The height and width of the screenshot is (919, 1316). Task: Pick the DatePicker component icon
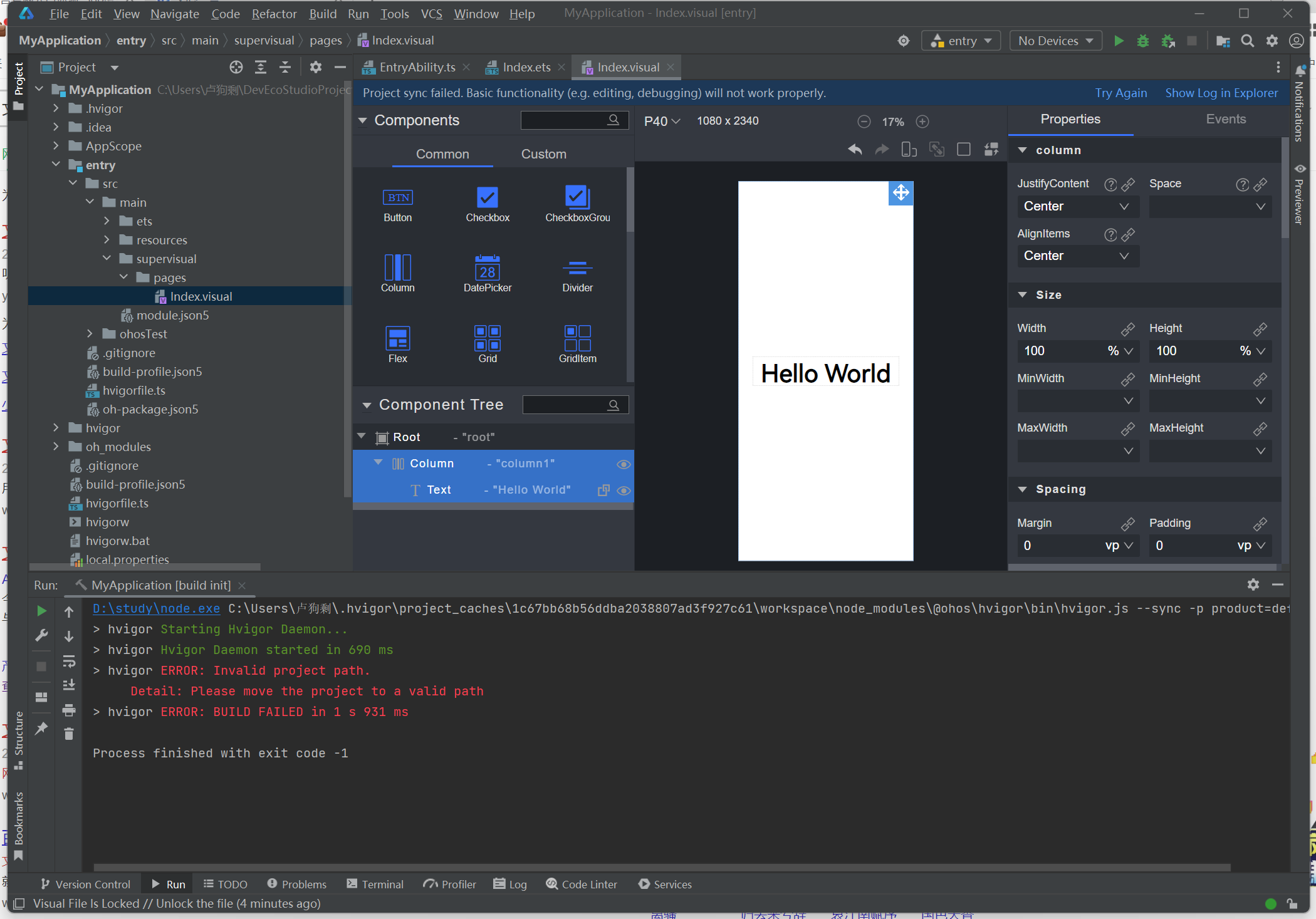pos(487,267)
